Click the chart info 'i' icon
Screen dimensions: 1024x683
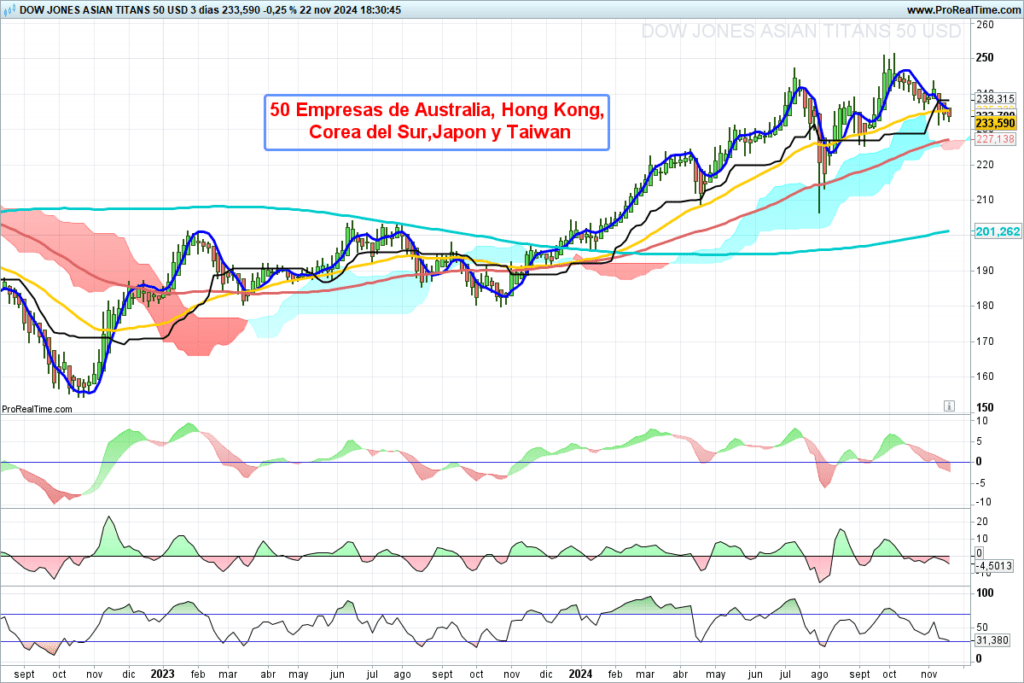[949, 406]
